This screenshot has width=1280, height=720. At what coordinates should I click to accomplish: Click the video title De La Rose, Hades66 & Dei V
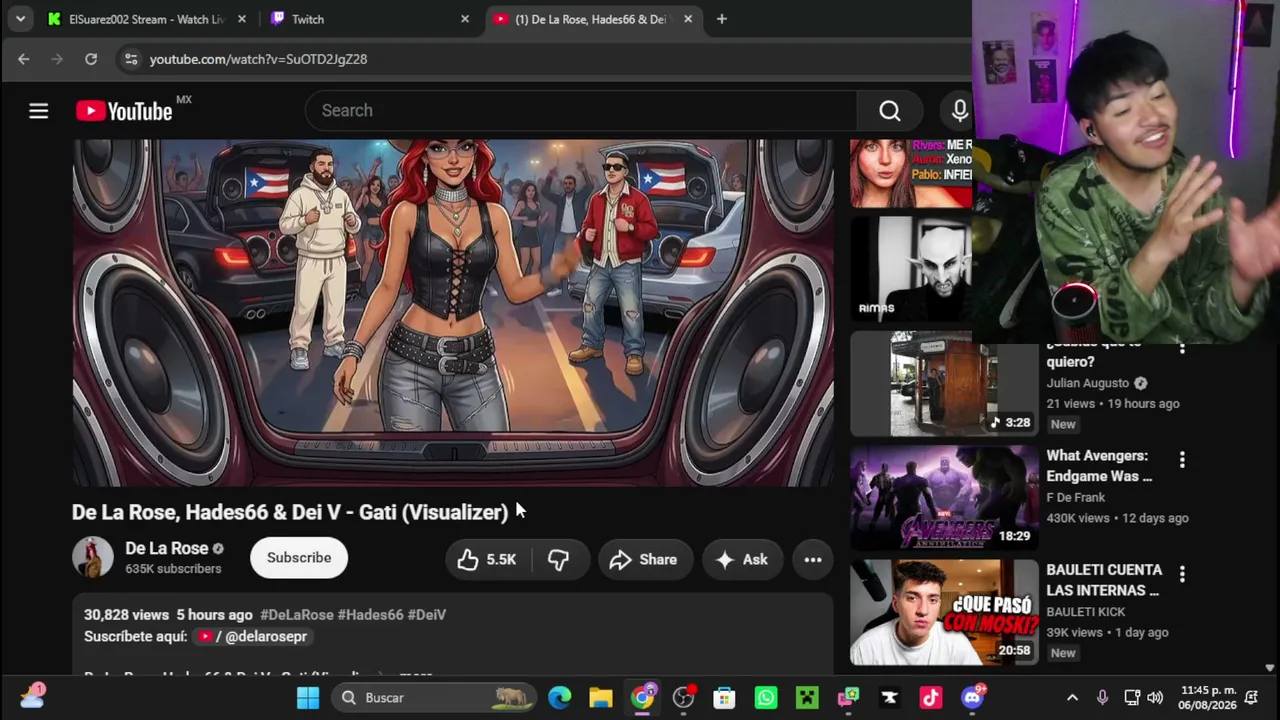point(290,512)
